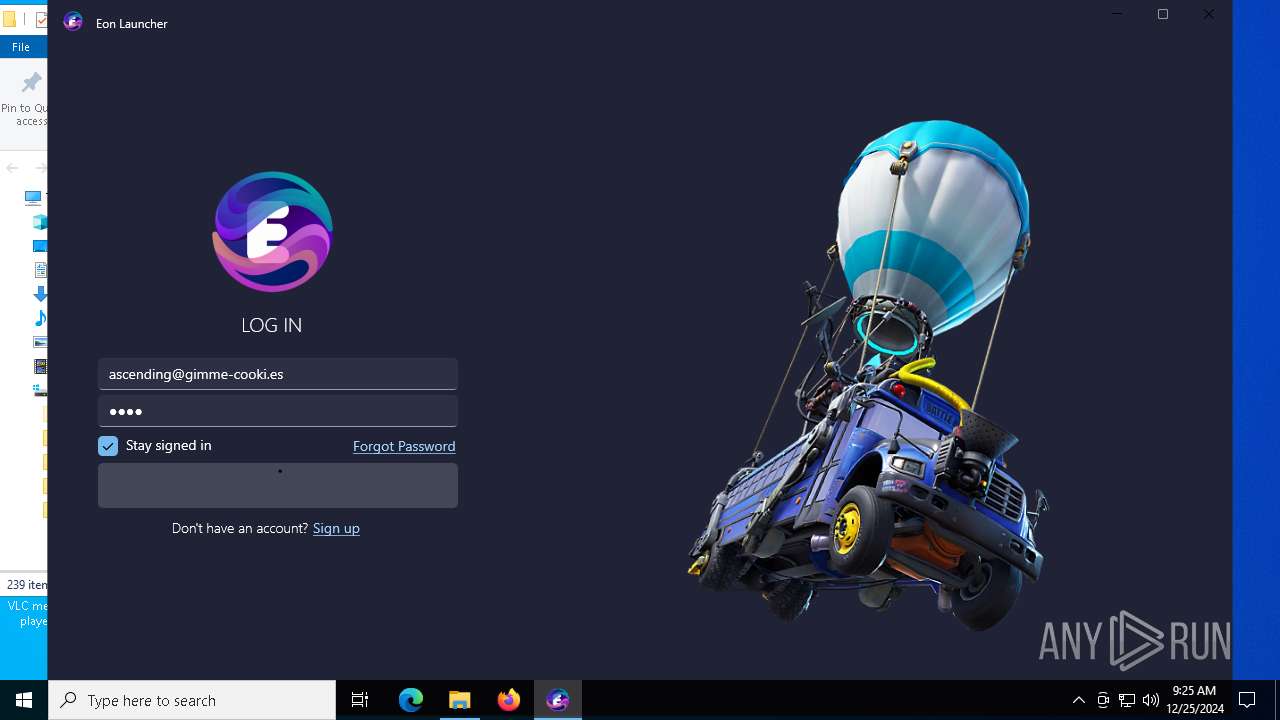The image size is (1280, 720).
Task: Click the back arrow in File Explorer
Action: [12, 168]
